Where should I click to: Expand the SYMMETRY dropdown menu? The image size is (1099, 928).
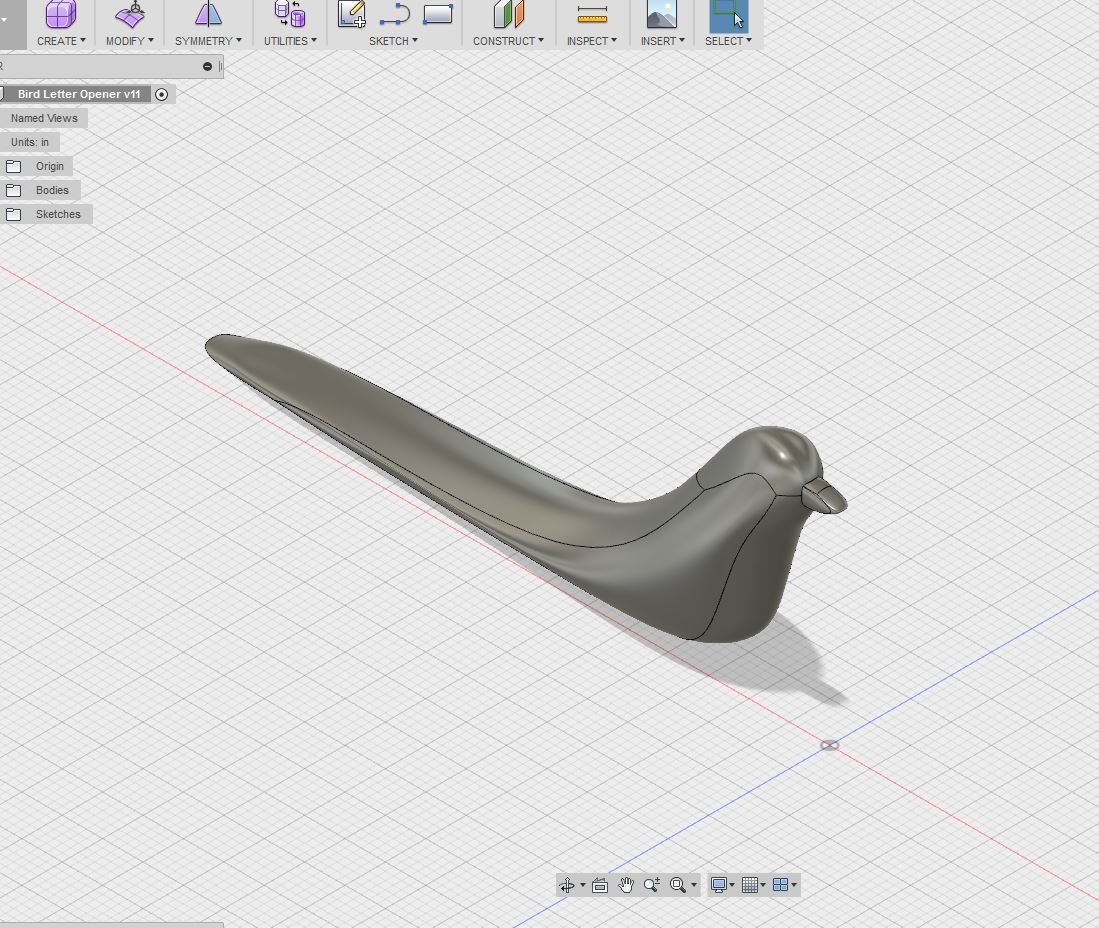coord(208,41)
